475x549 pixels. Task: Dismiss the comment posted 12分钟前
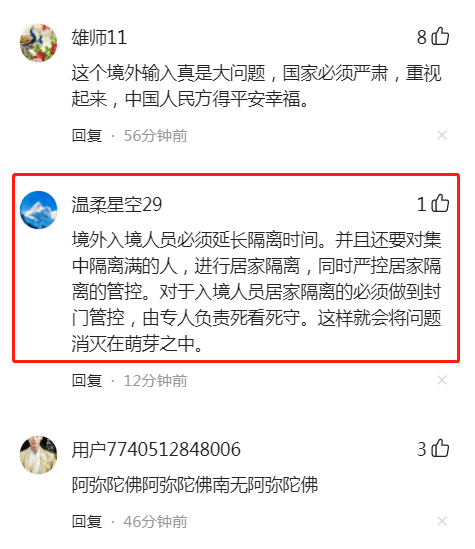pyautogui.click(x=442, y=380)
